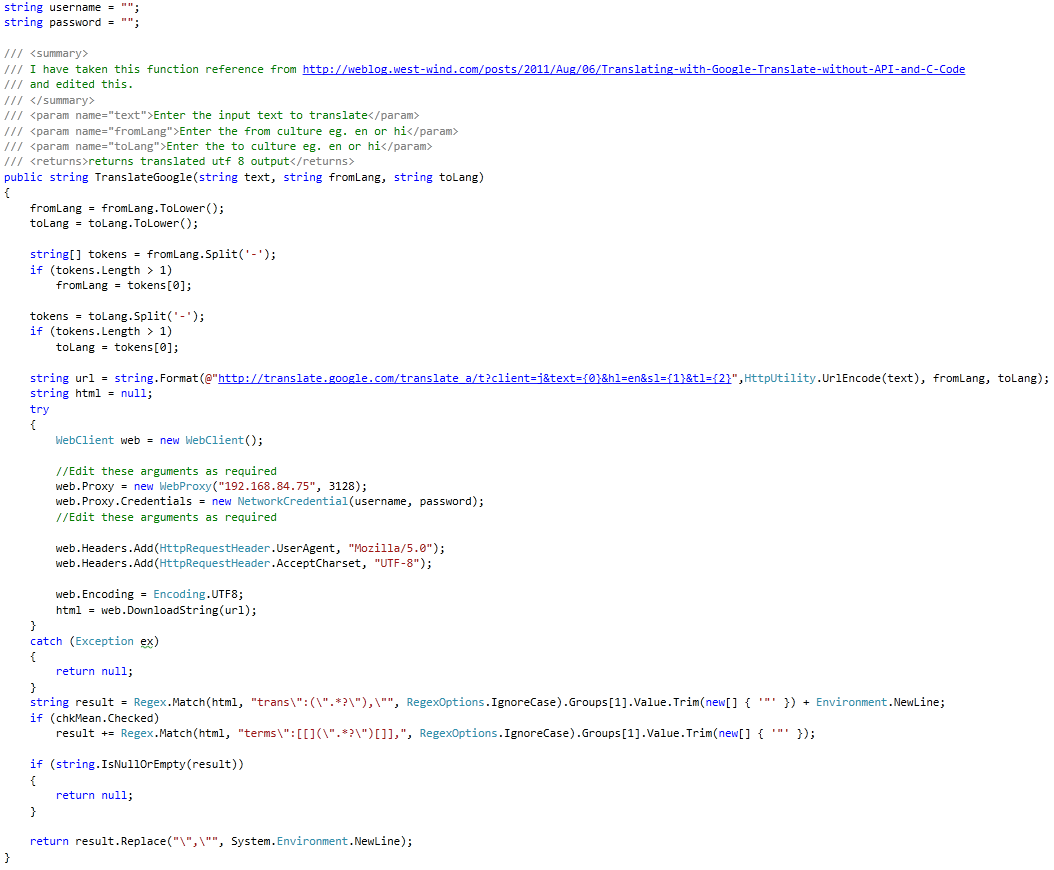Click 'if (string.IsNullOrEmpty(result))' line
The image size is (1054, 870).
[136, 765]
